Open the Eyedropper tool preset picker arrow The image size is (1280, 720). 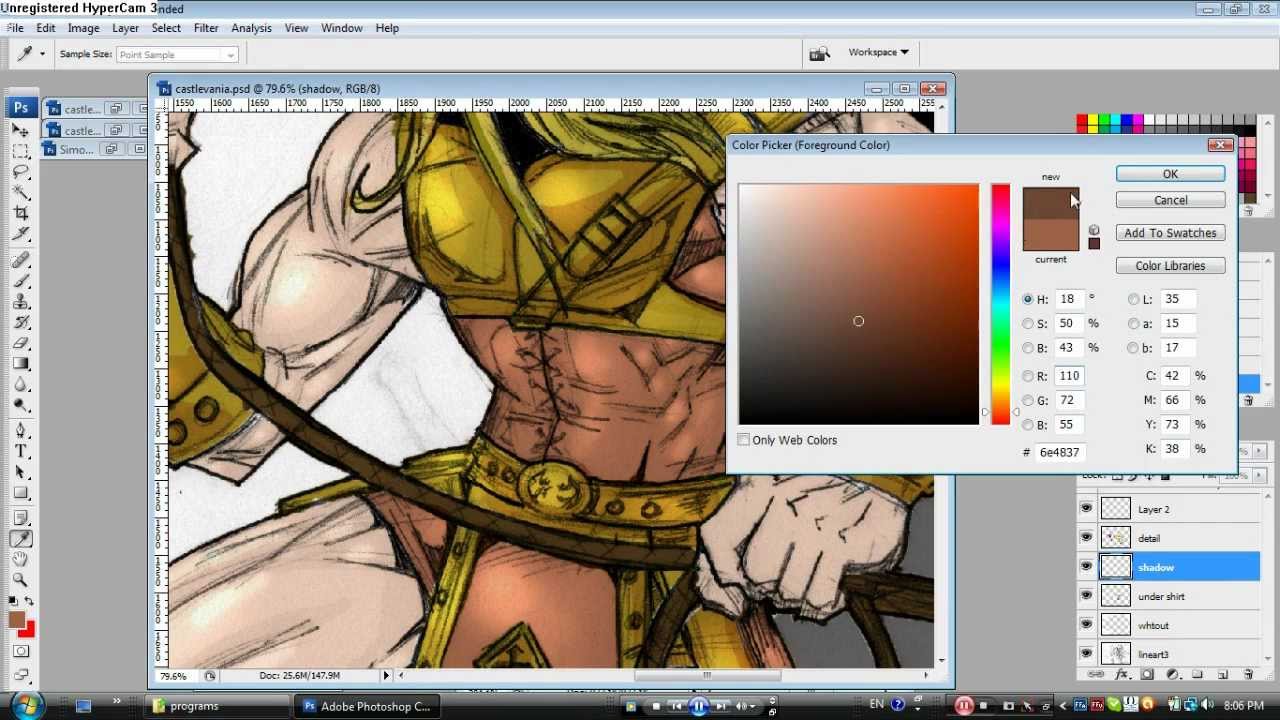coord(42,54)
